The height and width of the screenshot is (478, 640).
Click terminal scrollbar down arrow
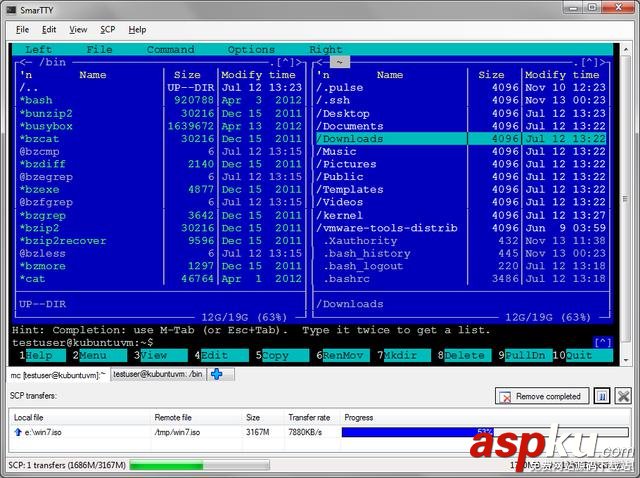click(x=626, y=360)
